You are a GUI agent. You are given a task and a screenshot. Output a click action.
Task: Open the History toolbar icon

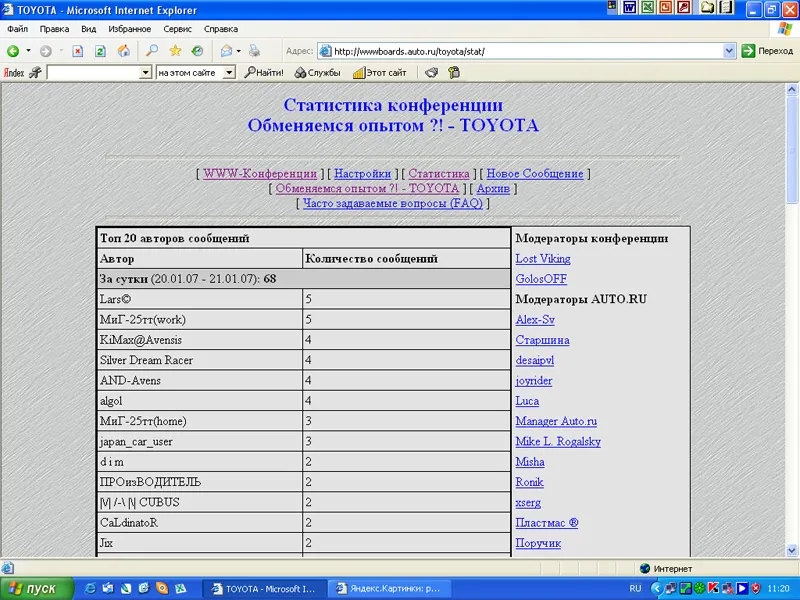(x=197, y=51)
